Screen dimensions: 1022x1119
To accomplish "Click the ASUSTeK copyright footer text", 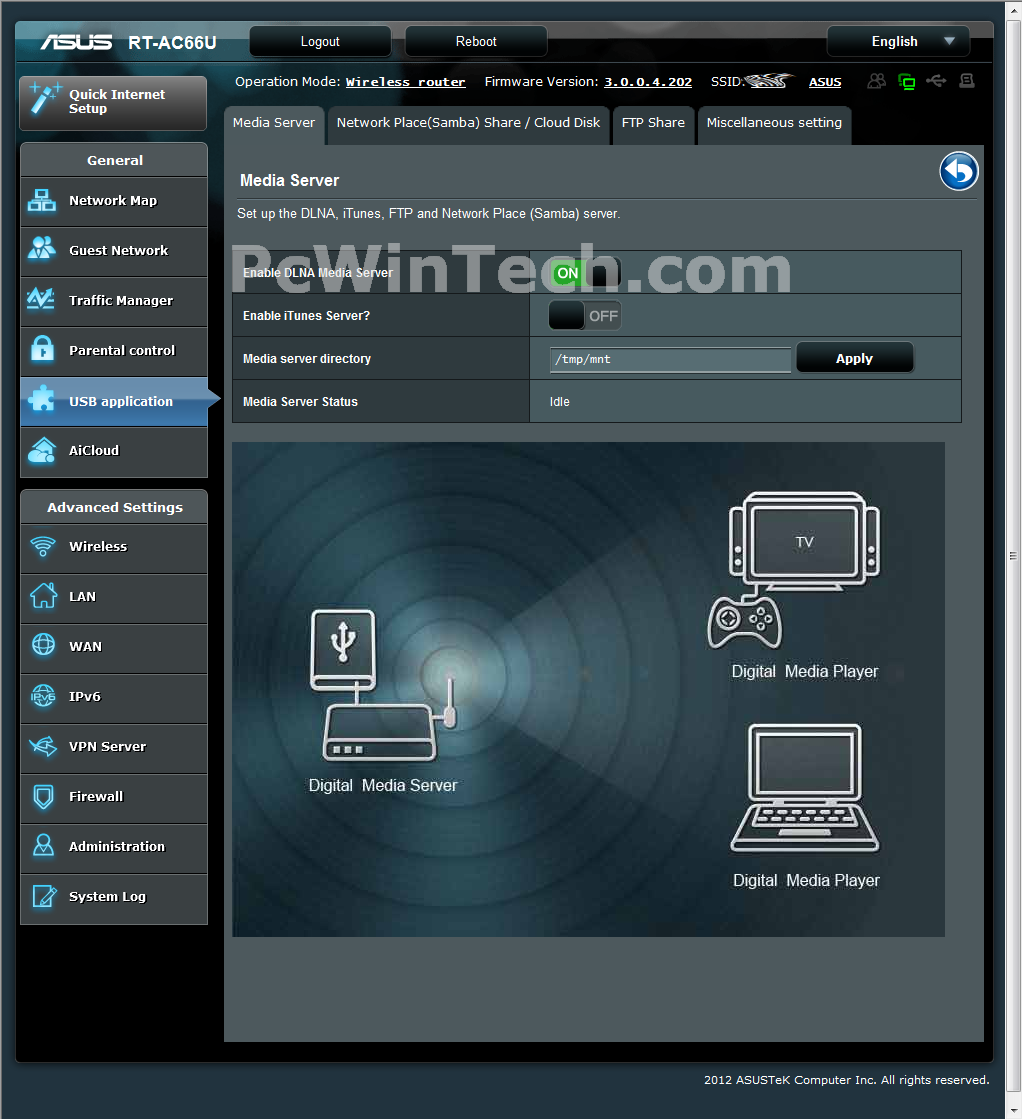I will click(846, 1080).
